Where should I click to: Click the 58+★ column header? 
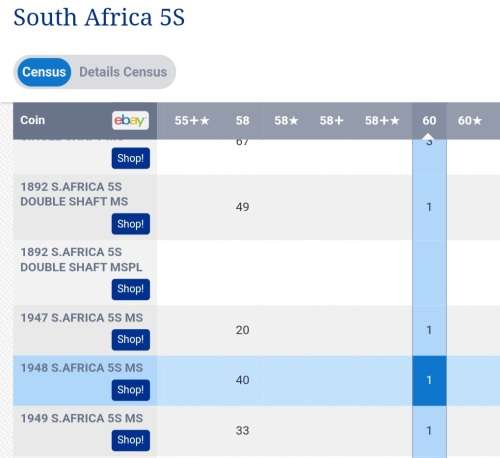[382, 120]
